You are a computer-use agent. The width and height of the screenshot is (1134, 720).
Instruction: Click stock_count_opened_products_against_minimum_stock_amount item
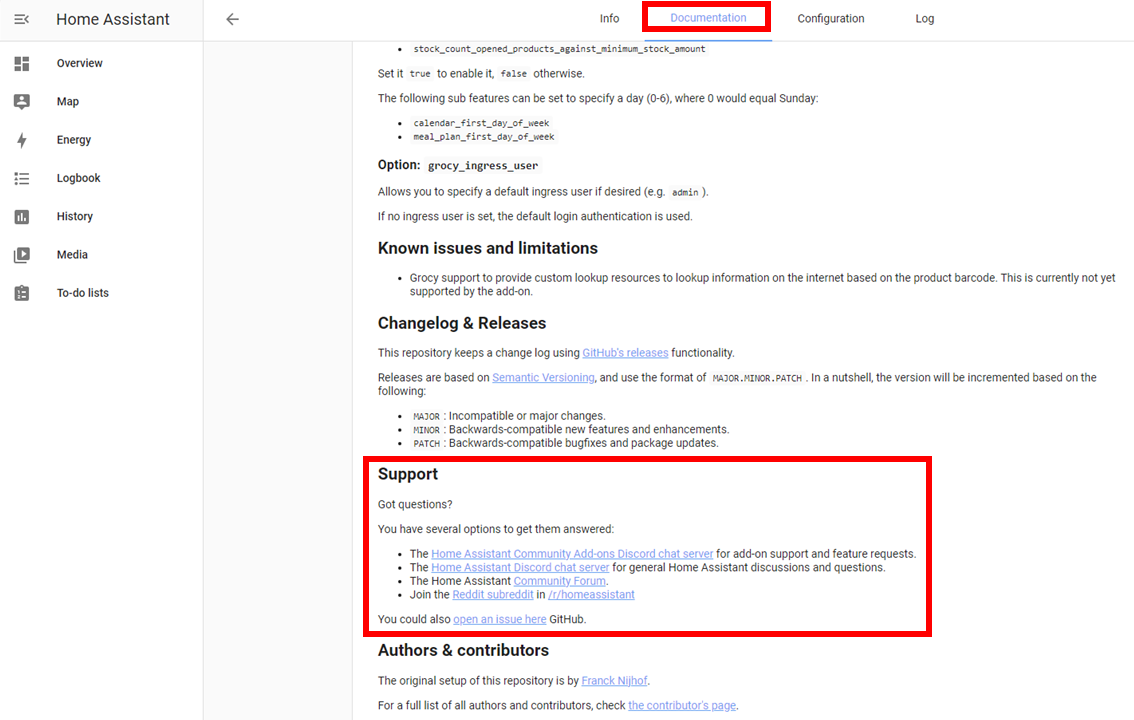point(559,49)
